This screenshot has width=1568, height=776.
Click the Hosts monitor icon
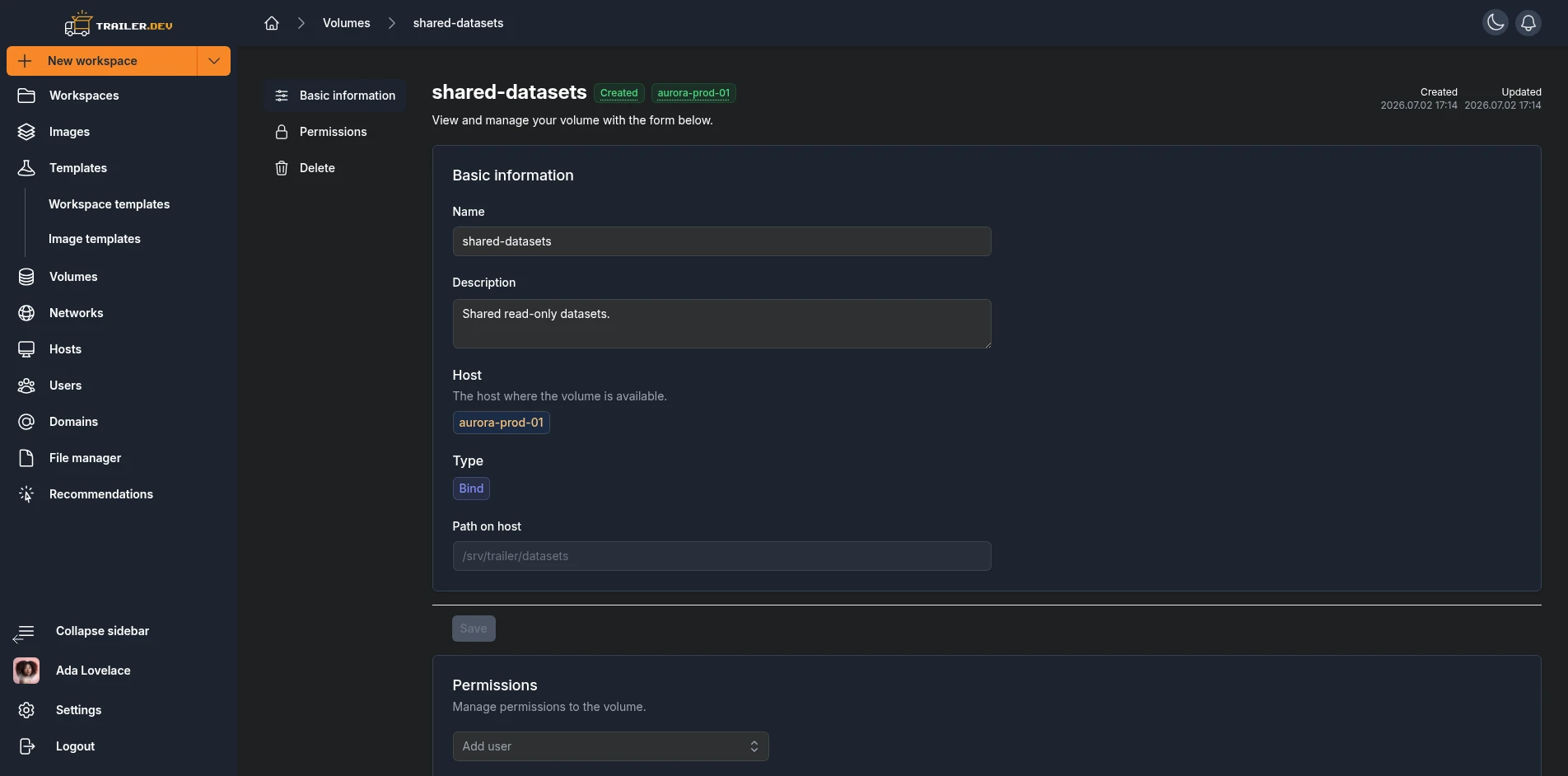tap(26, 349)
